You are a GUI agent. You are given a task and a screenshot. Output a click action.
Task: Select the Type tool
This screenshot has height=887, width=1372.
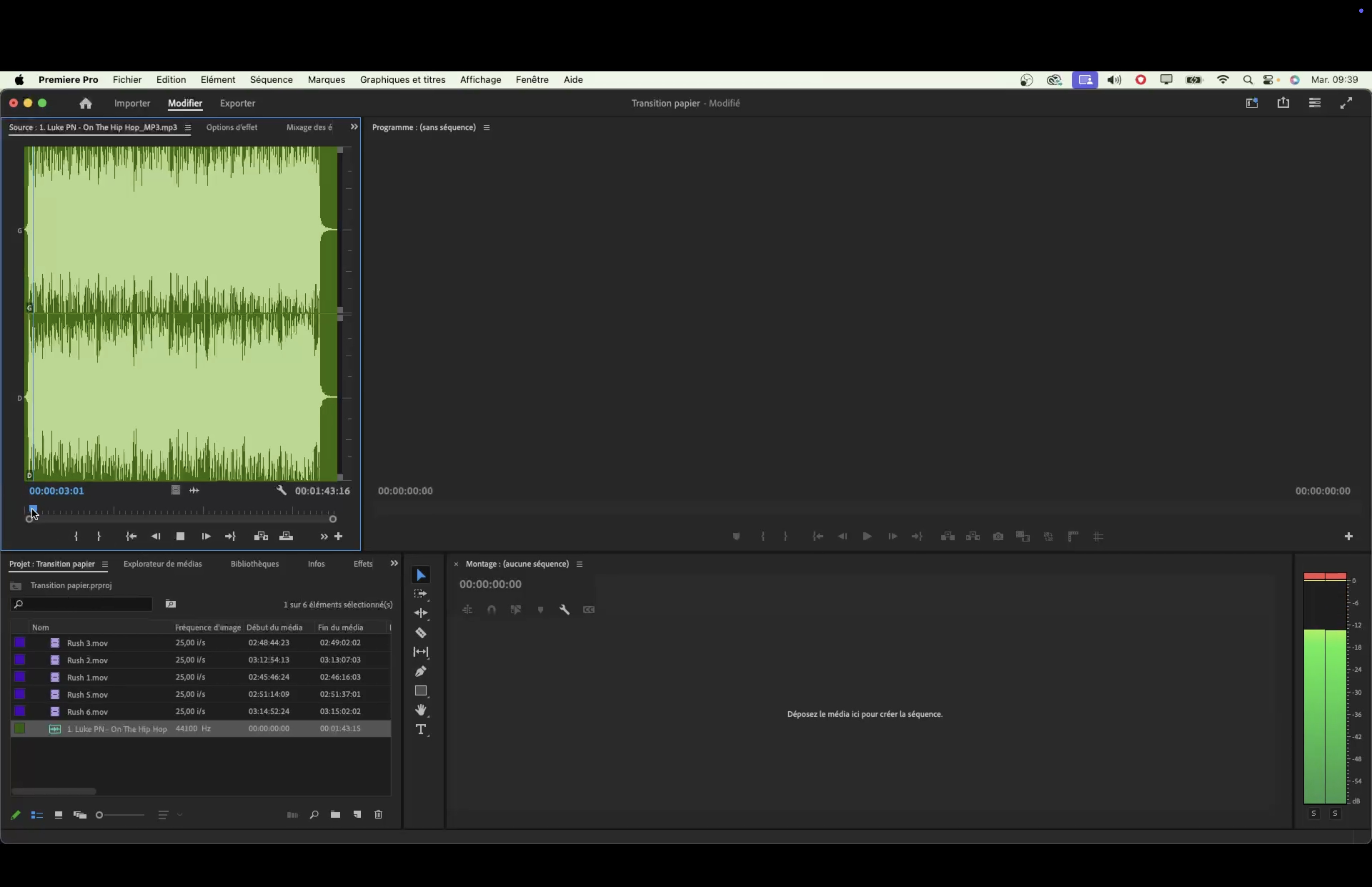421,730
